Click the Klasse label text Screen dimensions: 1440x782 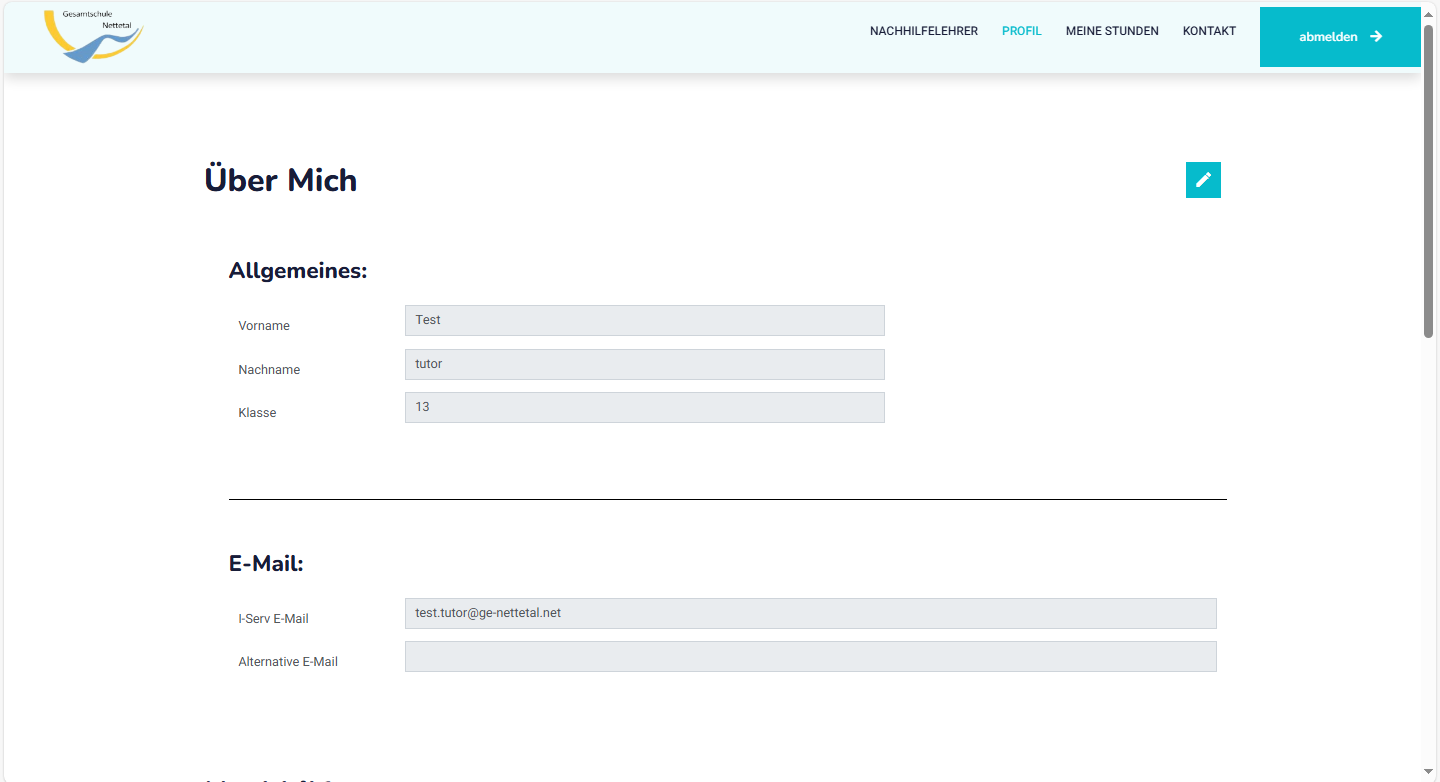[x=257, y=413]
